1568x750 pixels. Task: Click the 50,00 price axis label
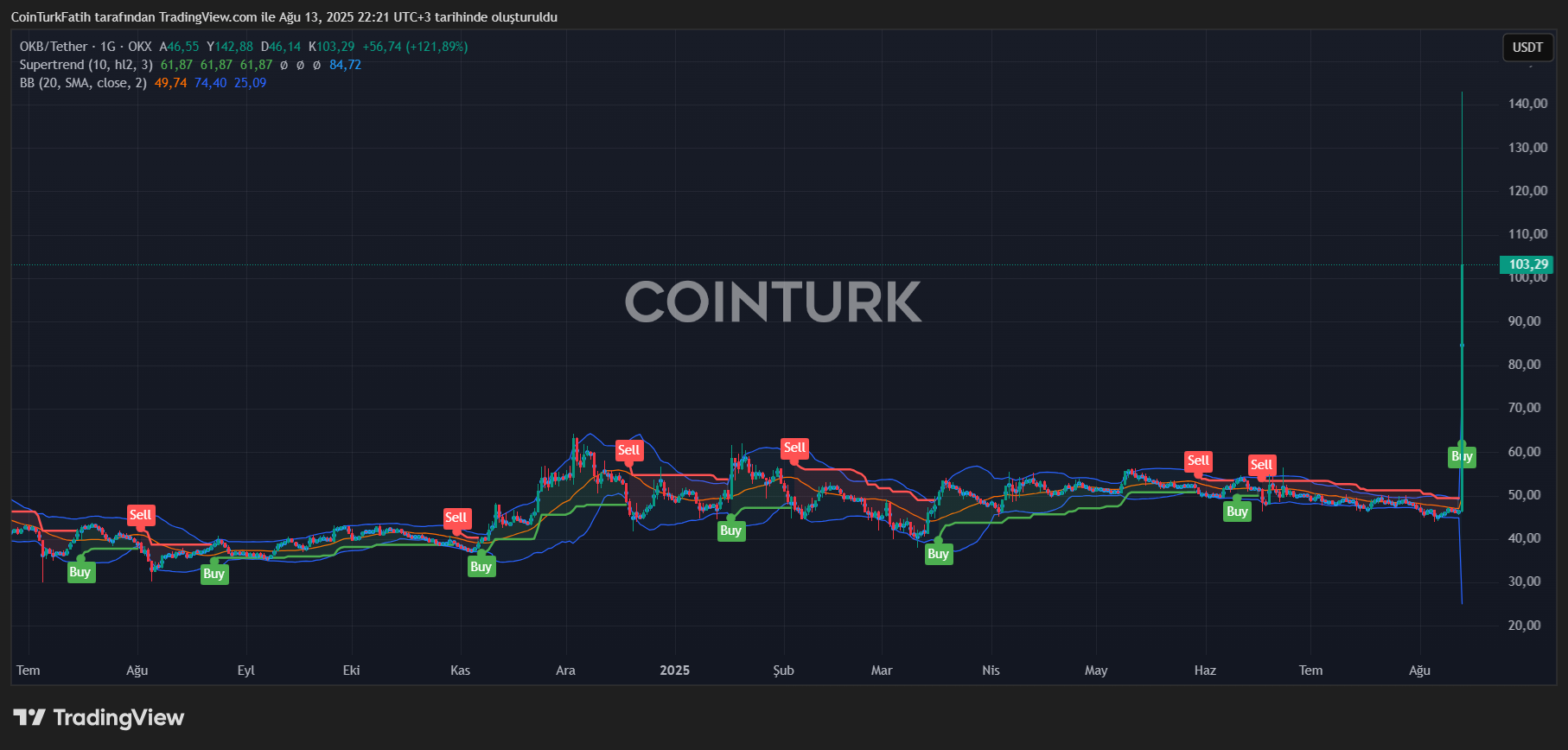pyautogui.click(x=1524, y=495)
